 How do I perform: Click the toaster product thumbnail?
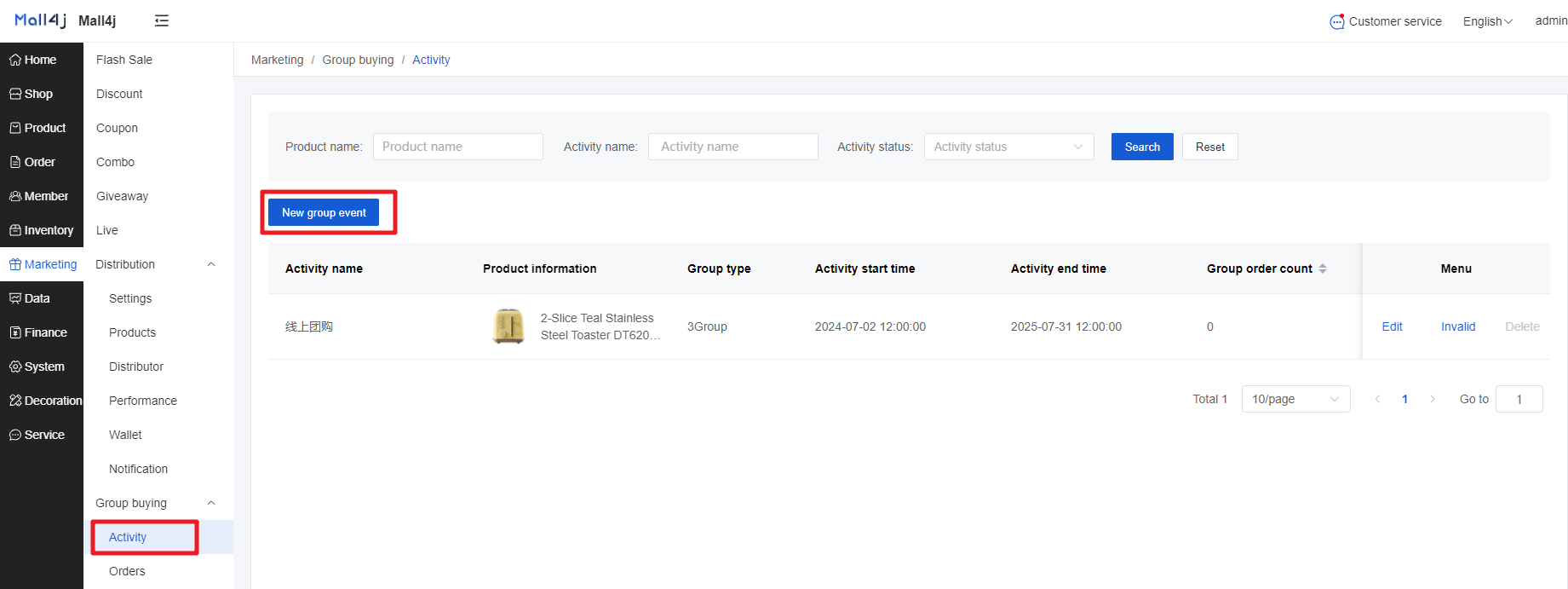[508, 326]
